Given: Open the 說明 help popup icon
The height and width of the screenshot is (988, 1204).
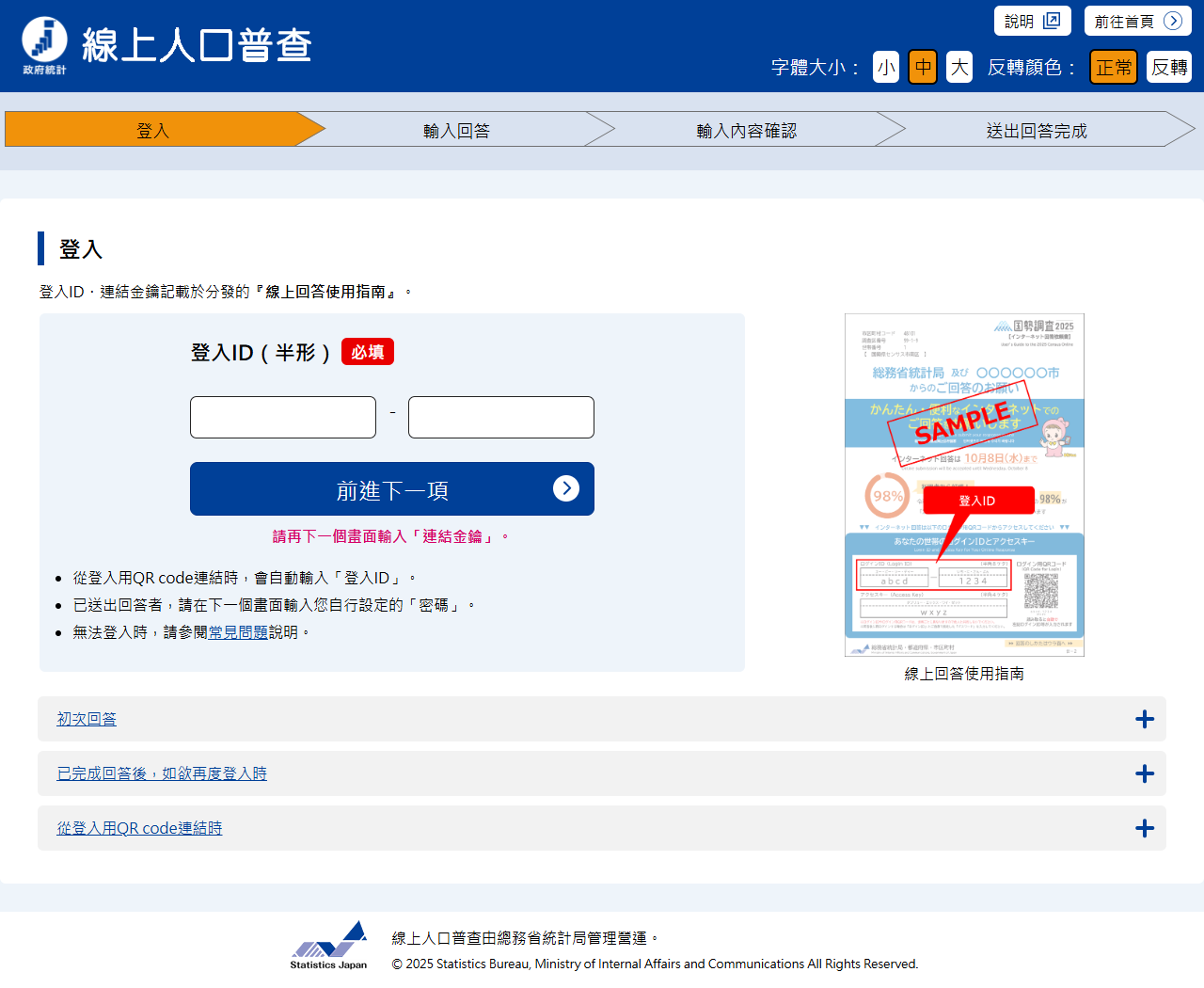Looking at the screenshot, I should (x=1052, y=21).
